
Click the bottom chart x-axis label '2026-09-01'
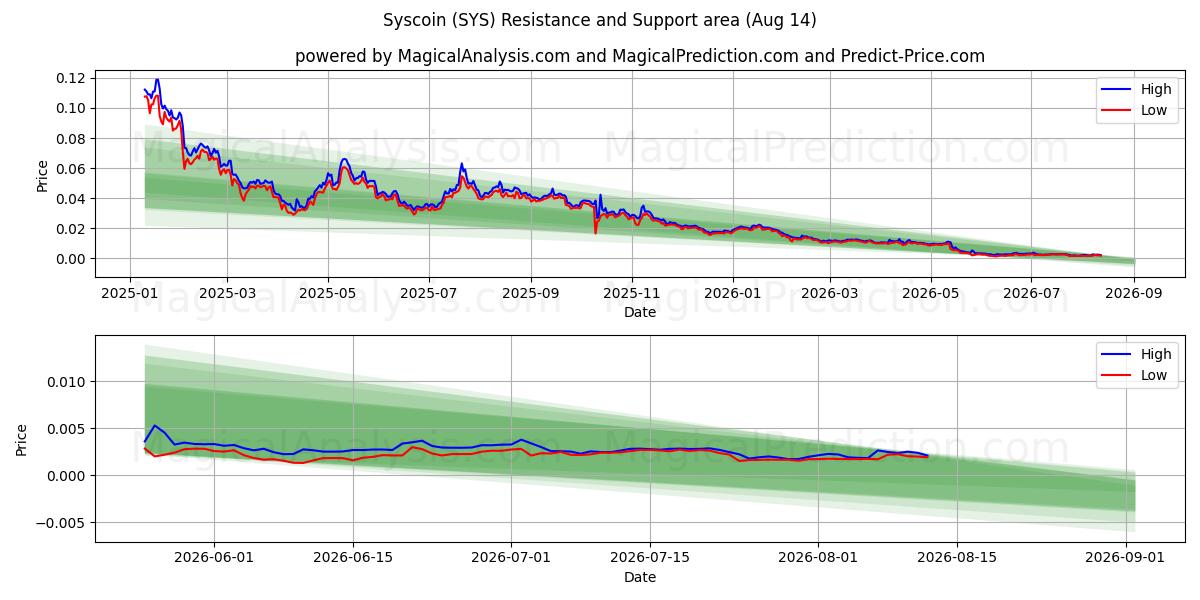pos(1126,559)
